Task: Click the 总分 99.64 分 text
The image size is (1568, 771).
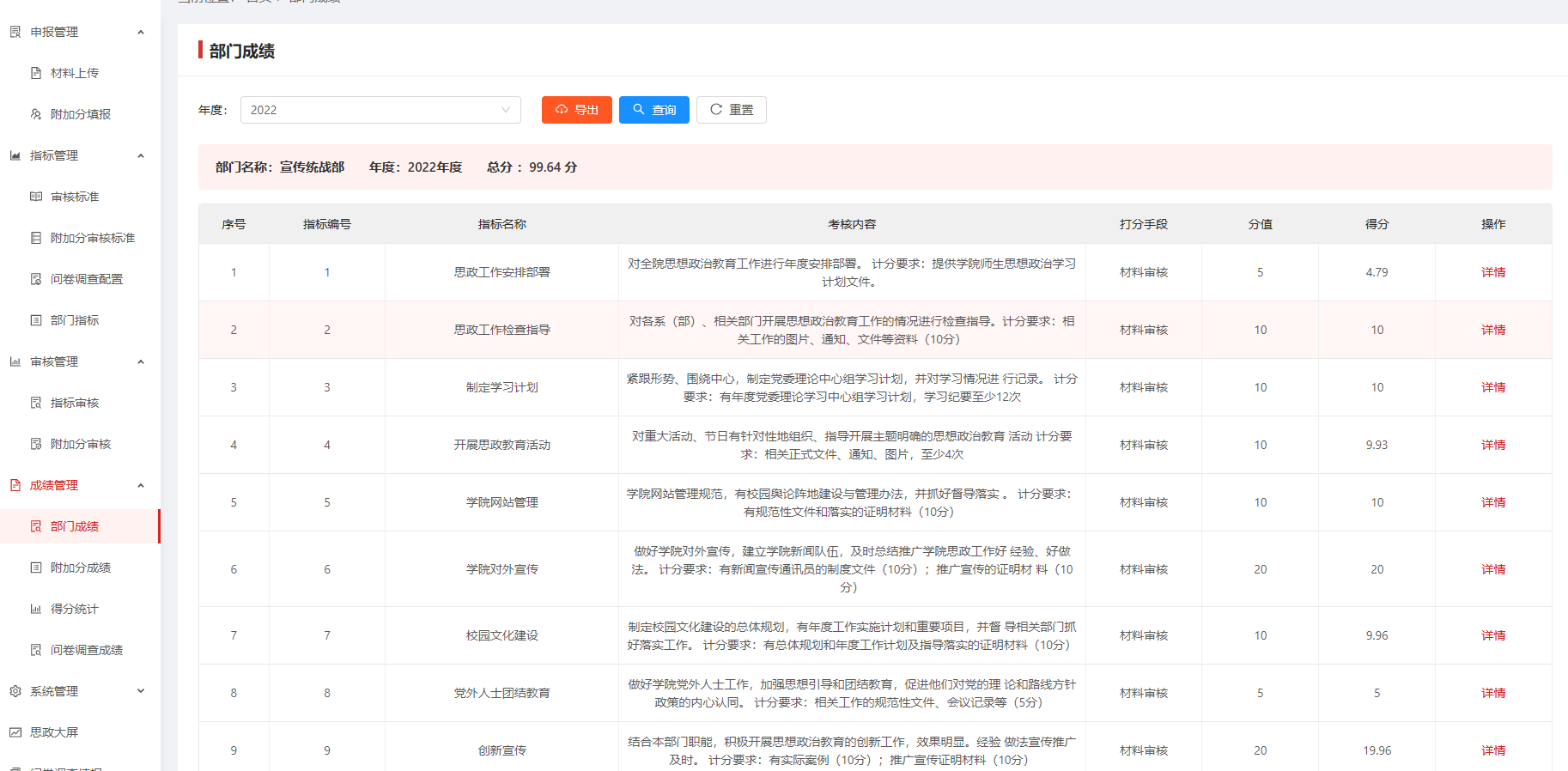Action: [532, 167]
